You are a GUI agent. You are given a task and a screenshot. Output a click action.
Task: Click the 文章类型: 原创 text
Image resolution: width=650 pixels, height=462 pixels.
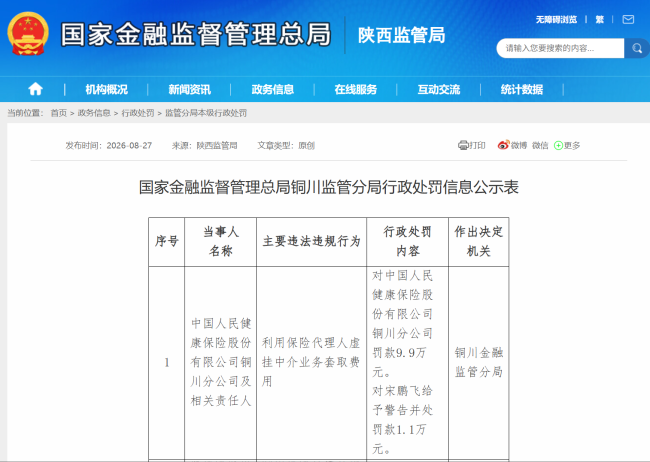(286, 146)
